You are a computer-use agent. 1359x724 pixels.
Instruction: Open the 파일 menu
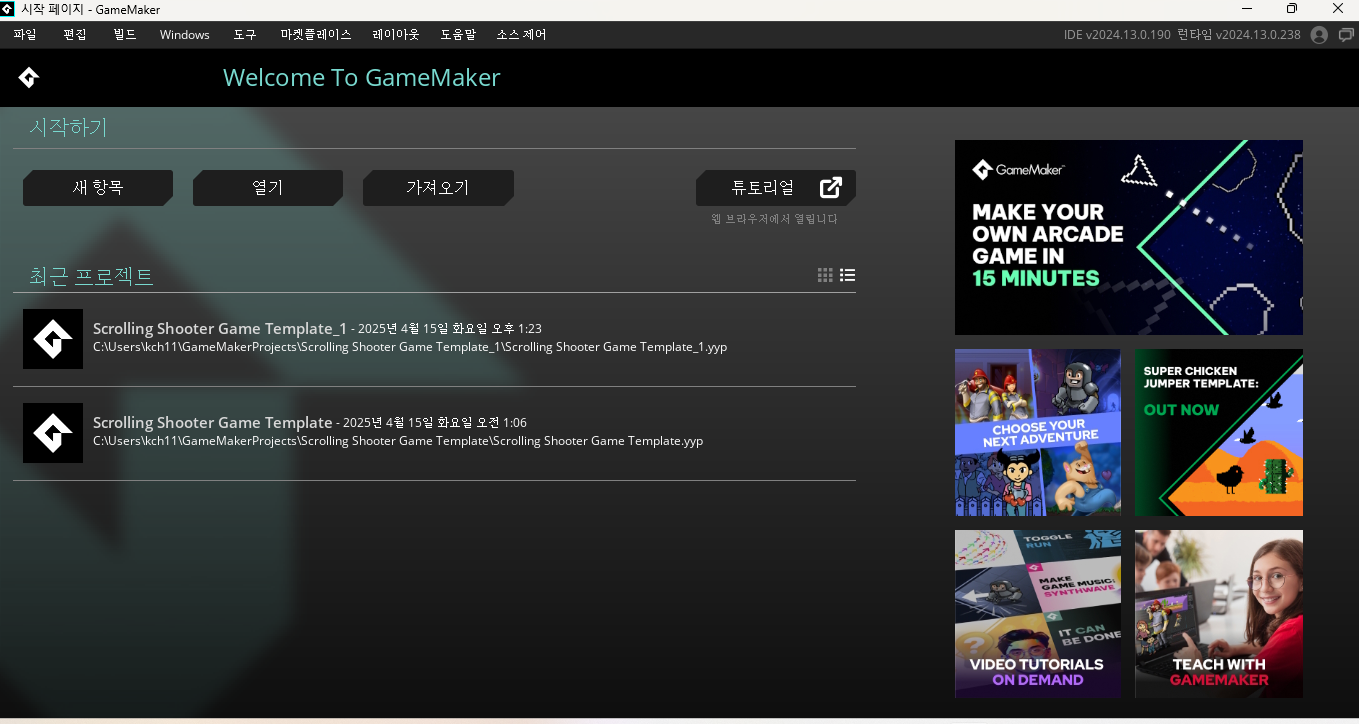tap(25, 35)
